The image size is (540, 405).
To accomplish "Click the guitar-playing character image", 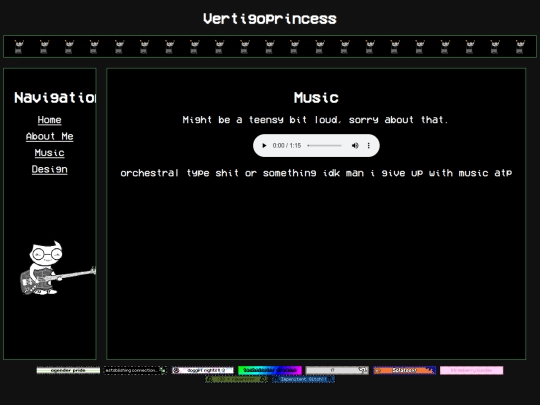I will [58, 268].
